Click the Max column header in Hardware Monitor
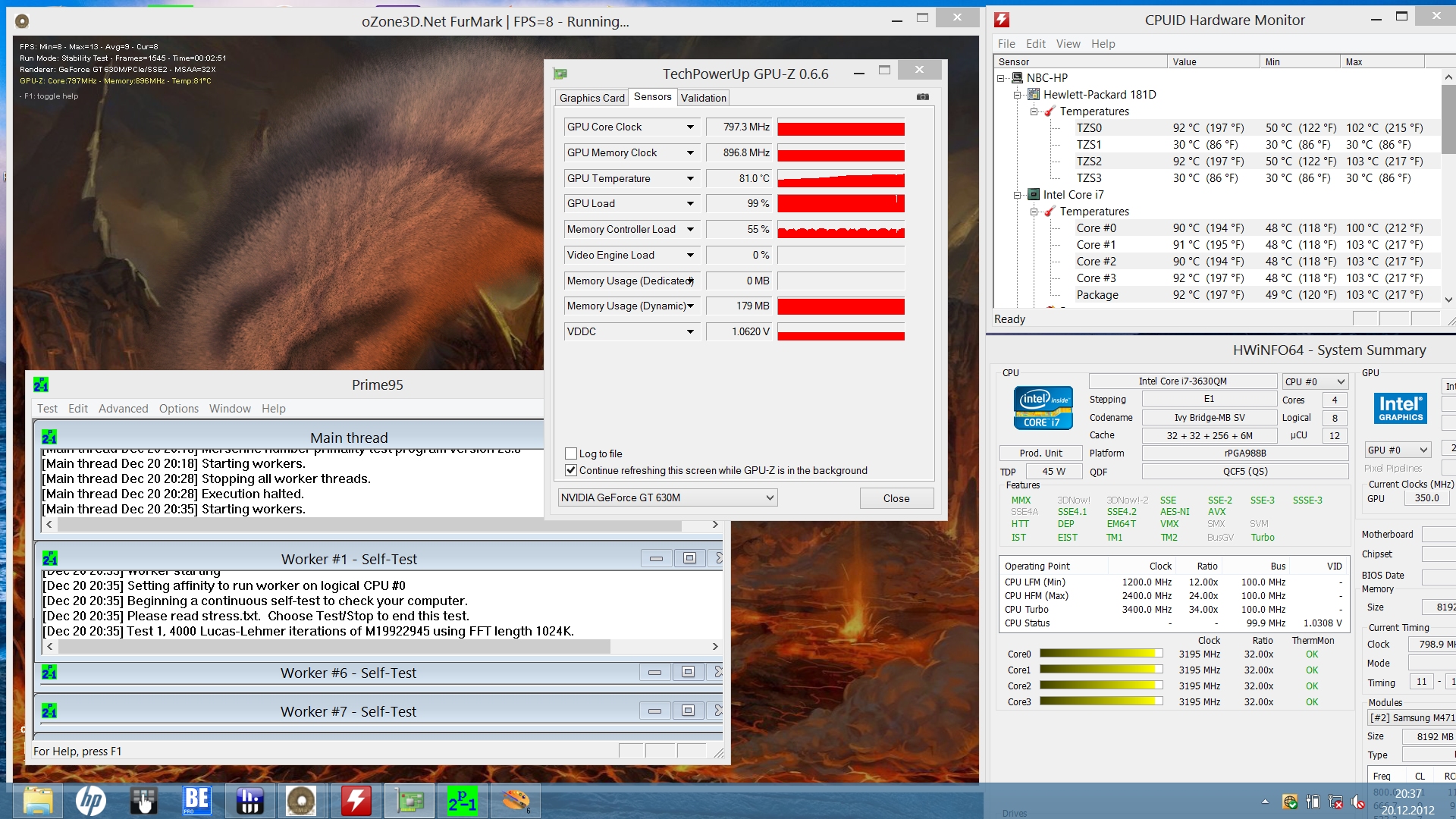This screenshot has width=1456, height=819. 1382,62
